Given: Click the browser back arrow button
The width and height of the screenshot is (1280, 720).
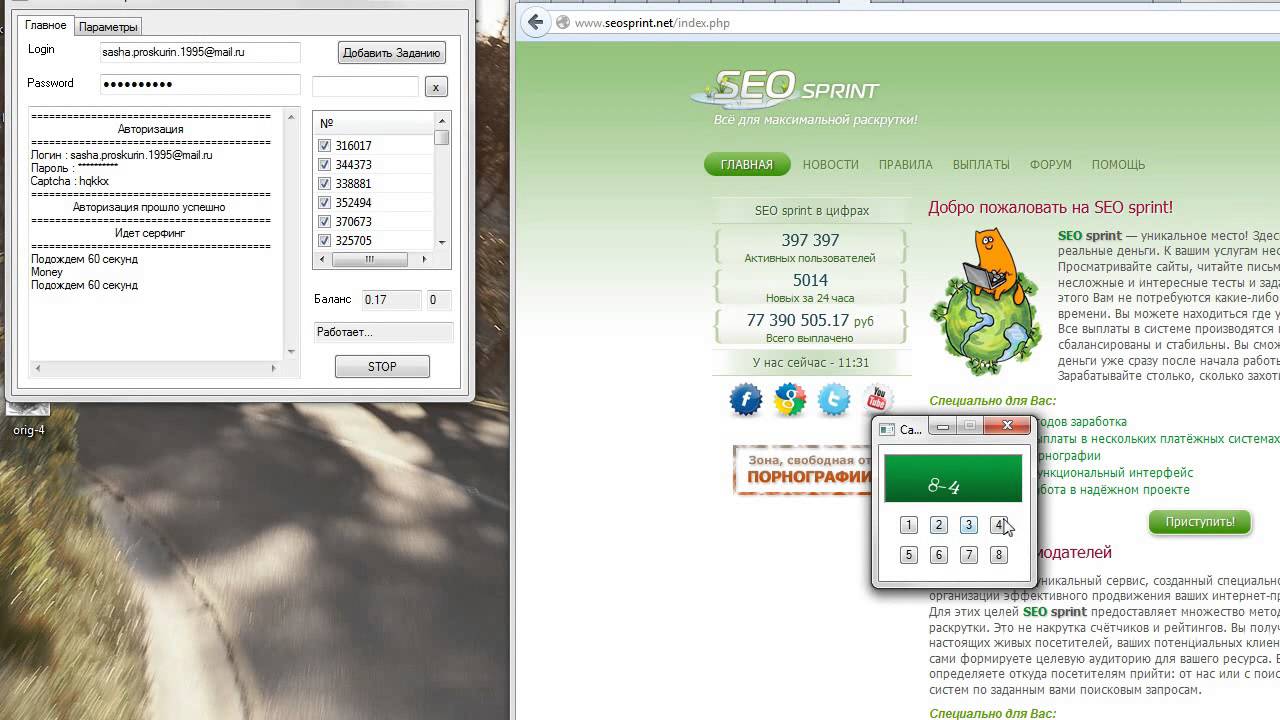Looking at the screenshot, I should pos(536,22).
